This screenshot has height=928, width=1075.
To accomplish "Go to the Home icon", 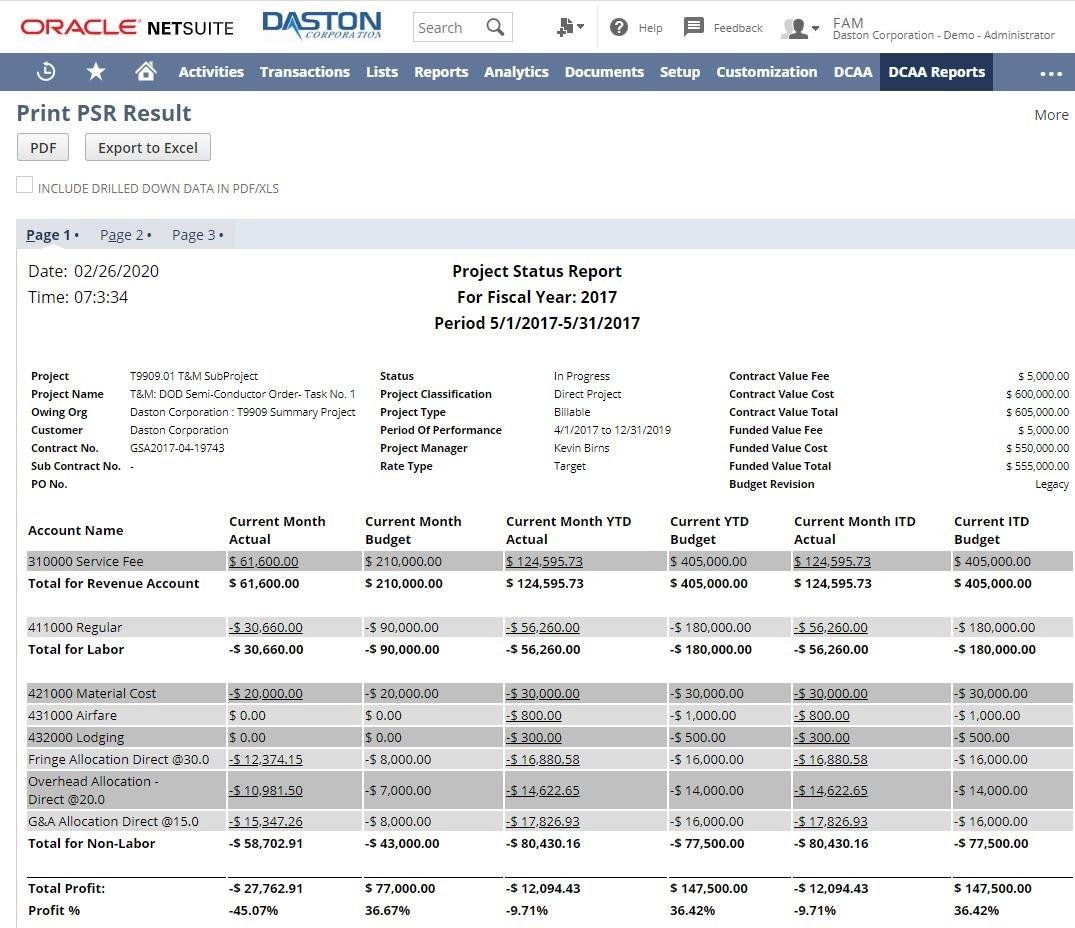I will pyautogui.click(x=145, y=71).
